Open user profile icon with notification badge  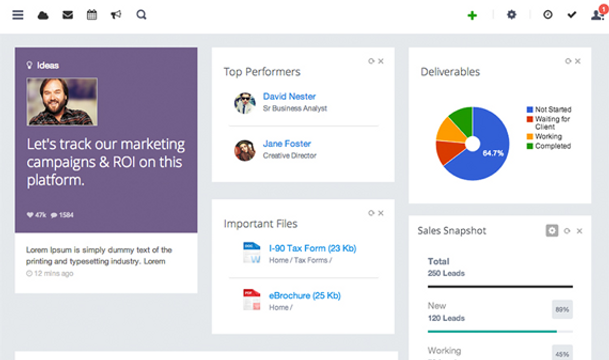click(x=598, y=14)
